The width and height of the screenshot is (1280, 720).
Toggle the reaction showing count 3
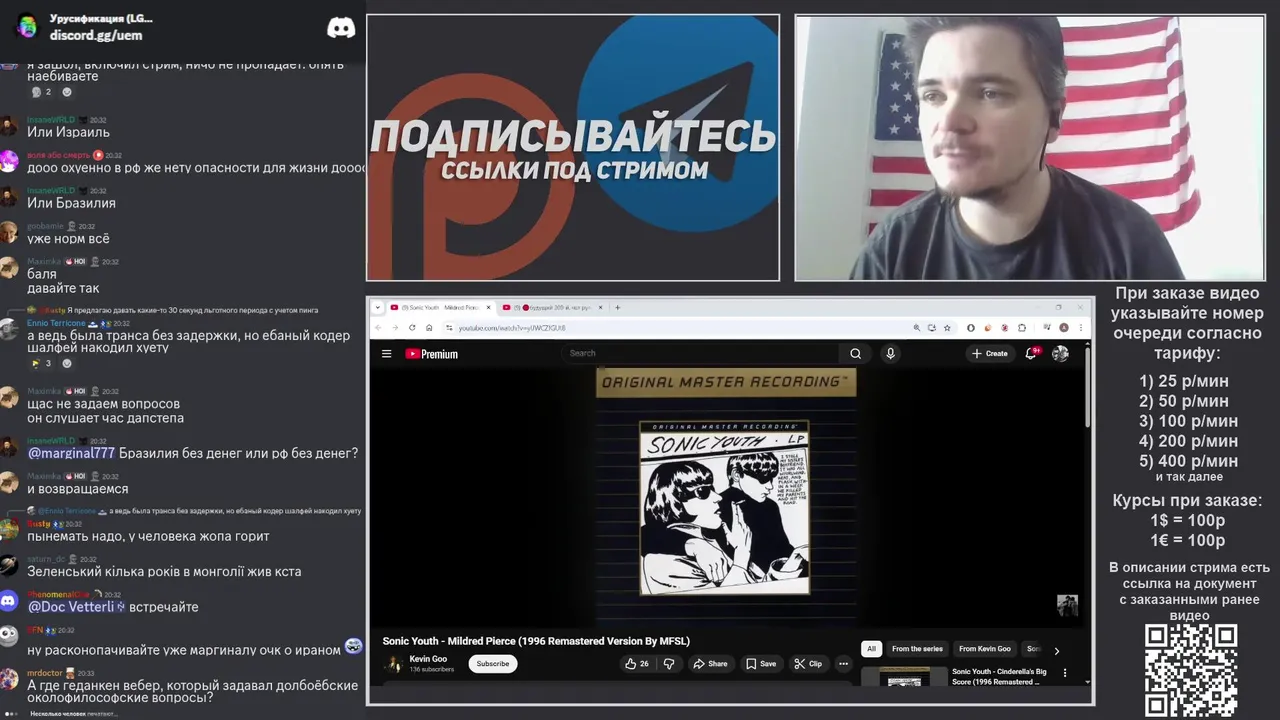tap(40, 363)
